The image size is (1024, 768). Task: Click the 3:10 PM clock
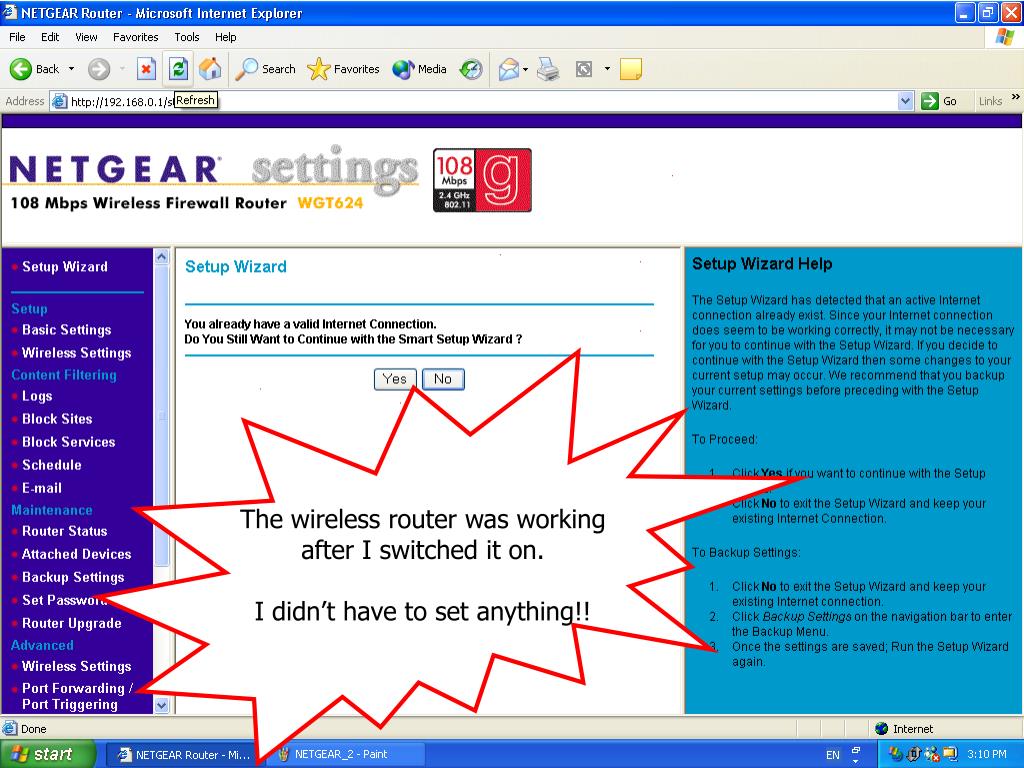pos(987,754)
